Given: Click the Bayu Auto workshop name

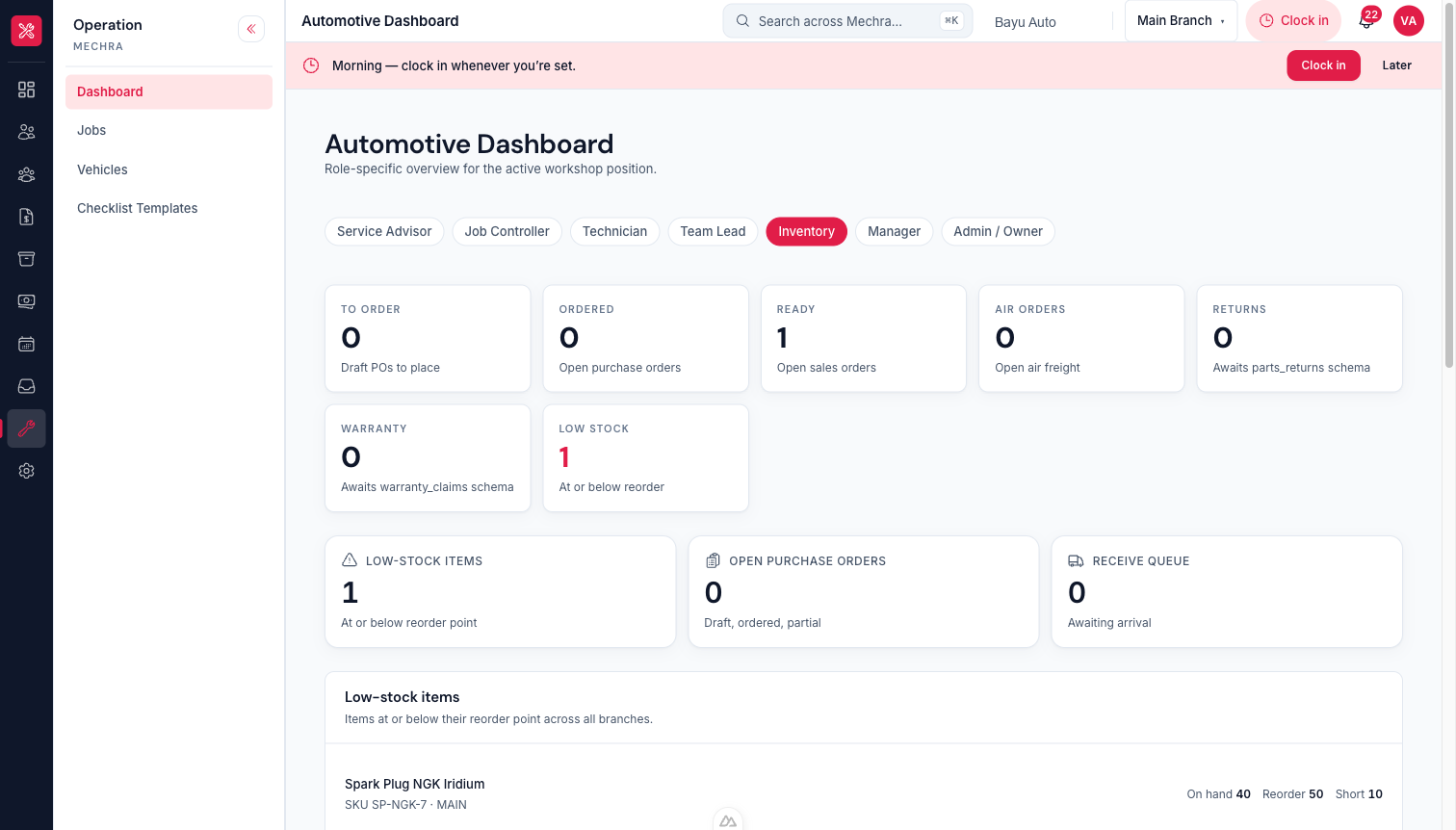Looking at the screenshot, I should (x=1025, y=22).
